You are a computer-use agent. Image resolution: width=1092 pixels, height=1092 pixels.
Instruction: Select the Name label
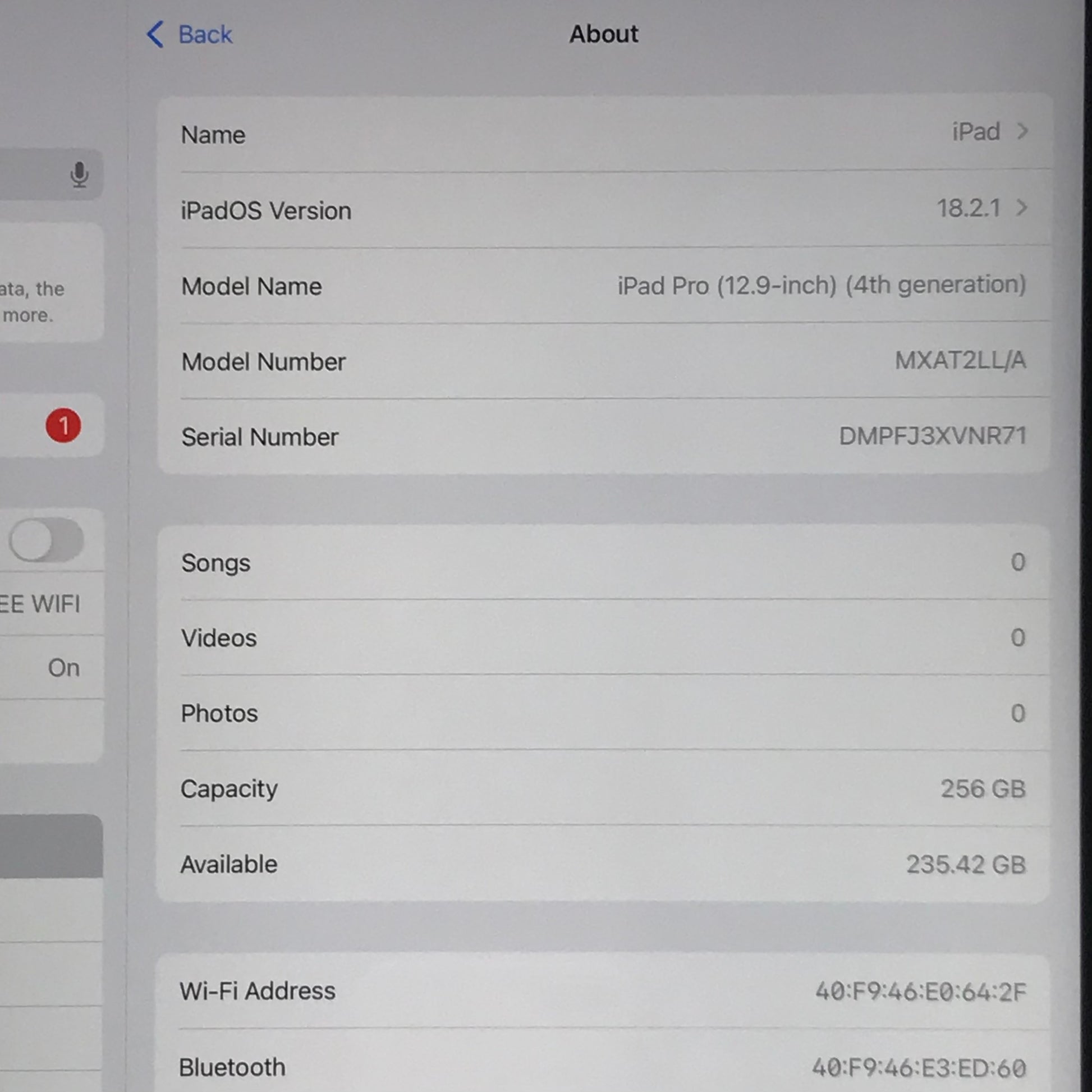(x=213, y=135)
